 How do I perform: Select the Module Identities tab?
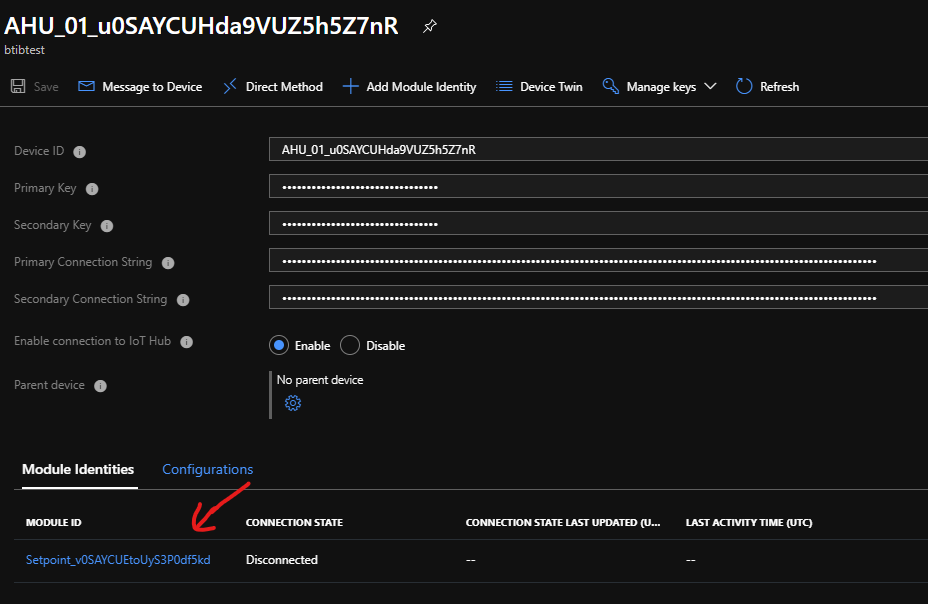click(78, 469)
